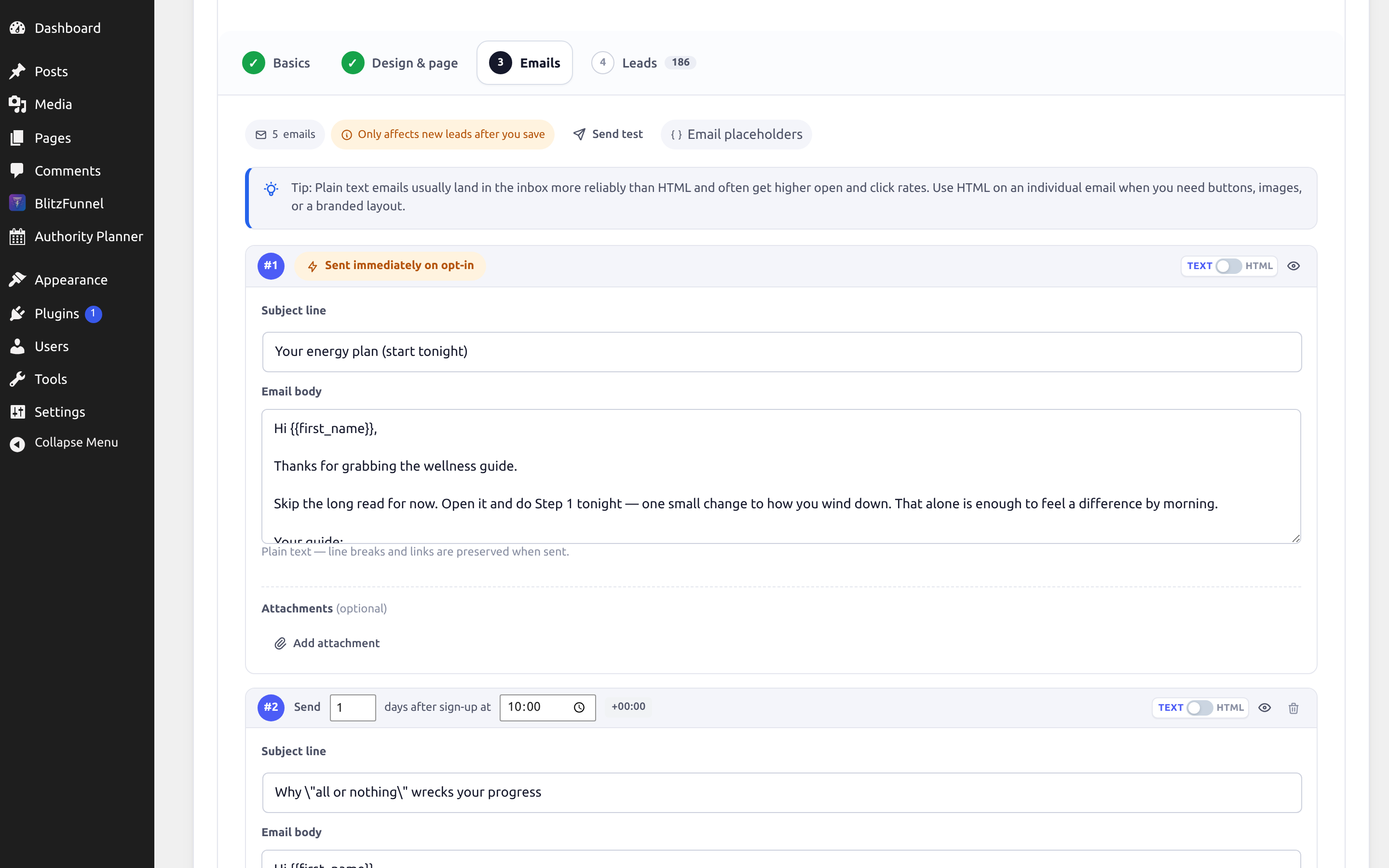This screenshot has height=868, width=1389.
Task: Open BlitzFunnel menu item
Action: (x=77, y=203)
